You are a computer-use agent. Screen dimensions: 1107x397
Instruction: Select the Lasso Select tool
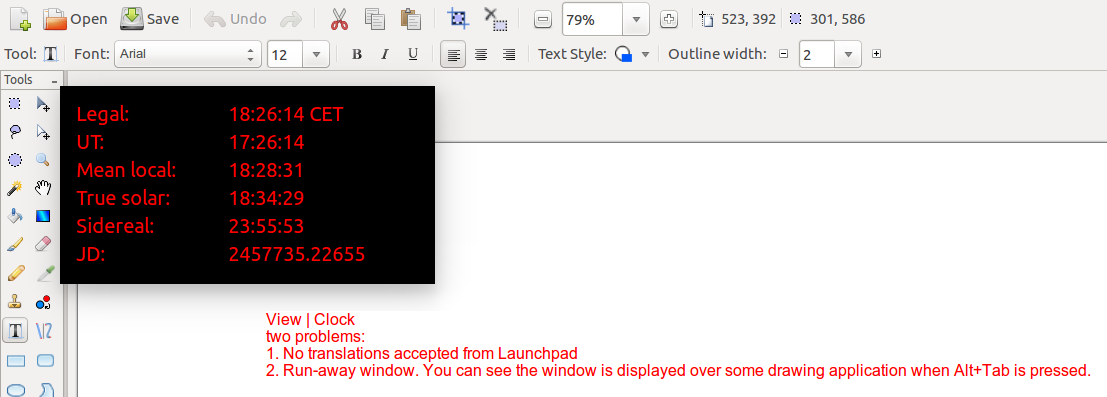[x=15, y=131]
